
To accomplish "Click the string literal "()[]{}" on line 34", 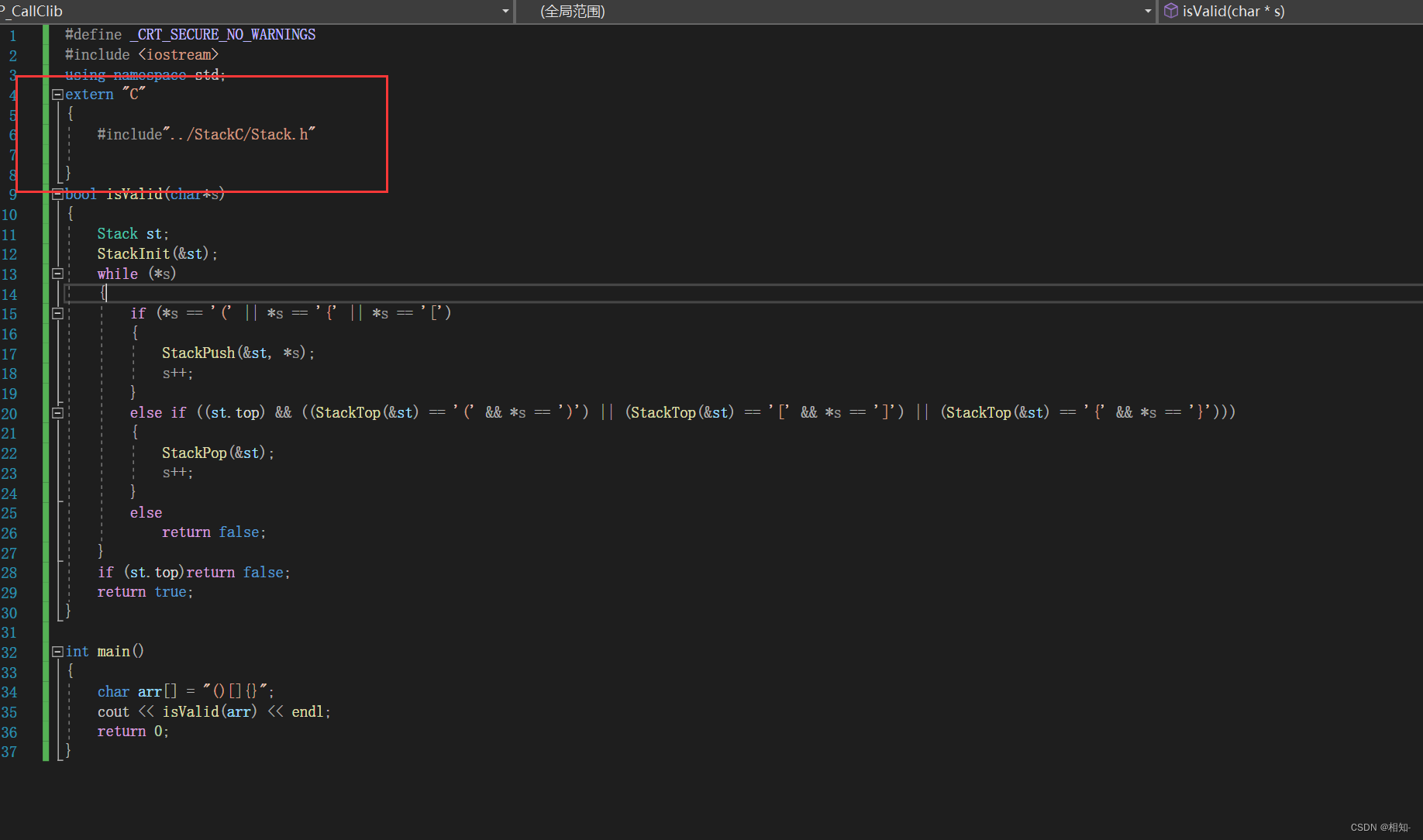I will tap(236, 691).
